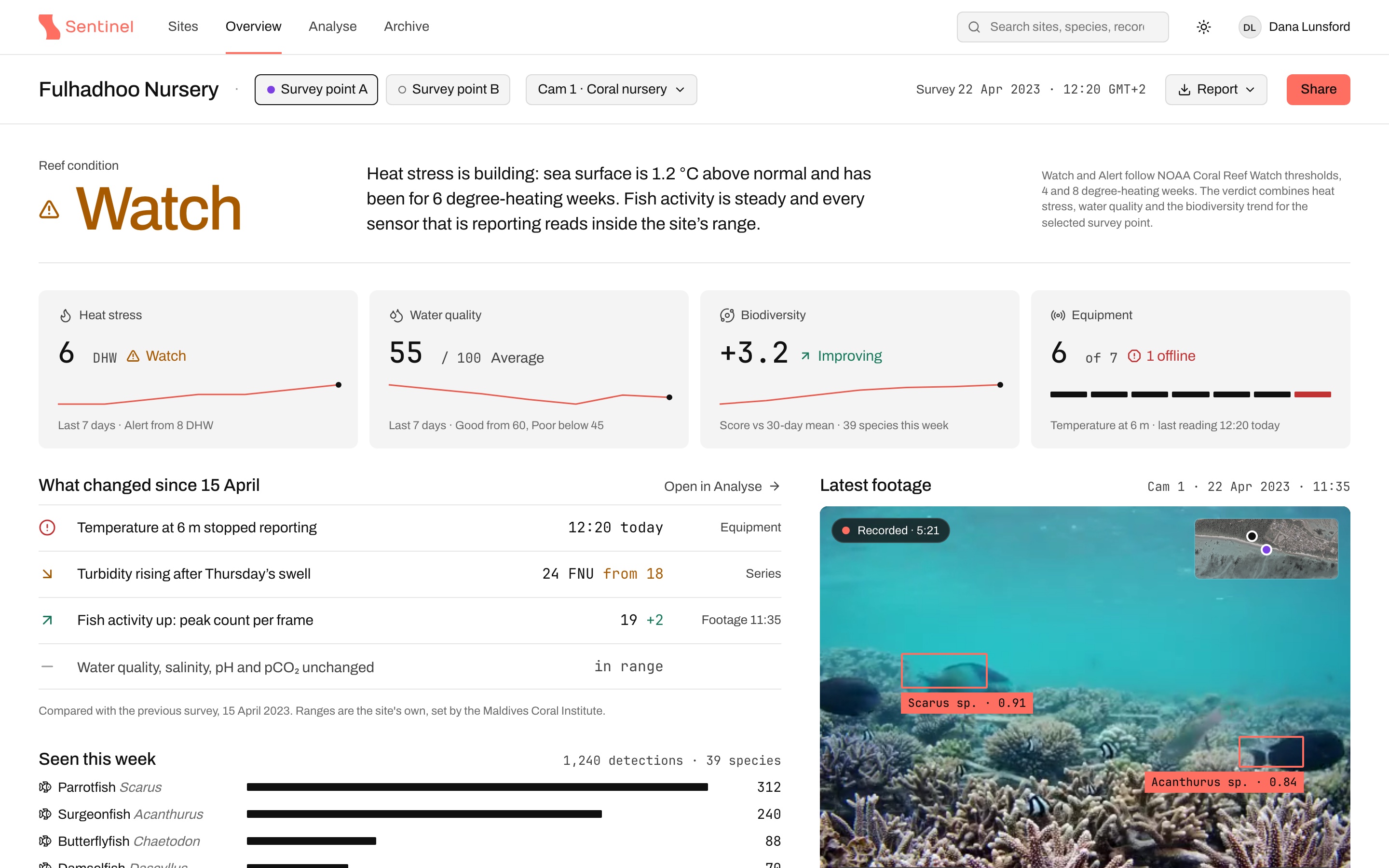Click the Sentinel logo icon
1389x868 pixels.
pyautogui.click(x=49, y=27)
